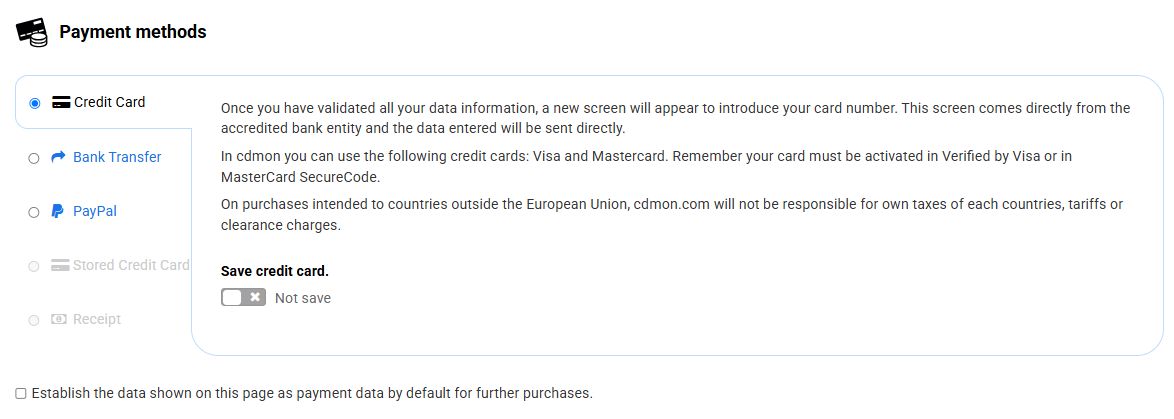Click the Stored Credit Card label
Screen dimensions: 1174x419
coord(132,265)
